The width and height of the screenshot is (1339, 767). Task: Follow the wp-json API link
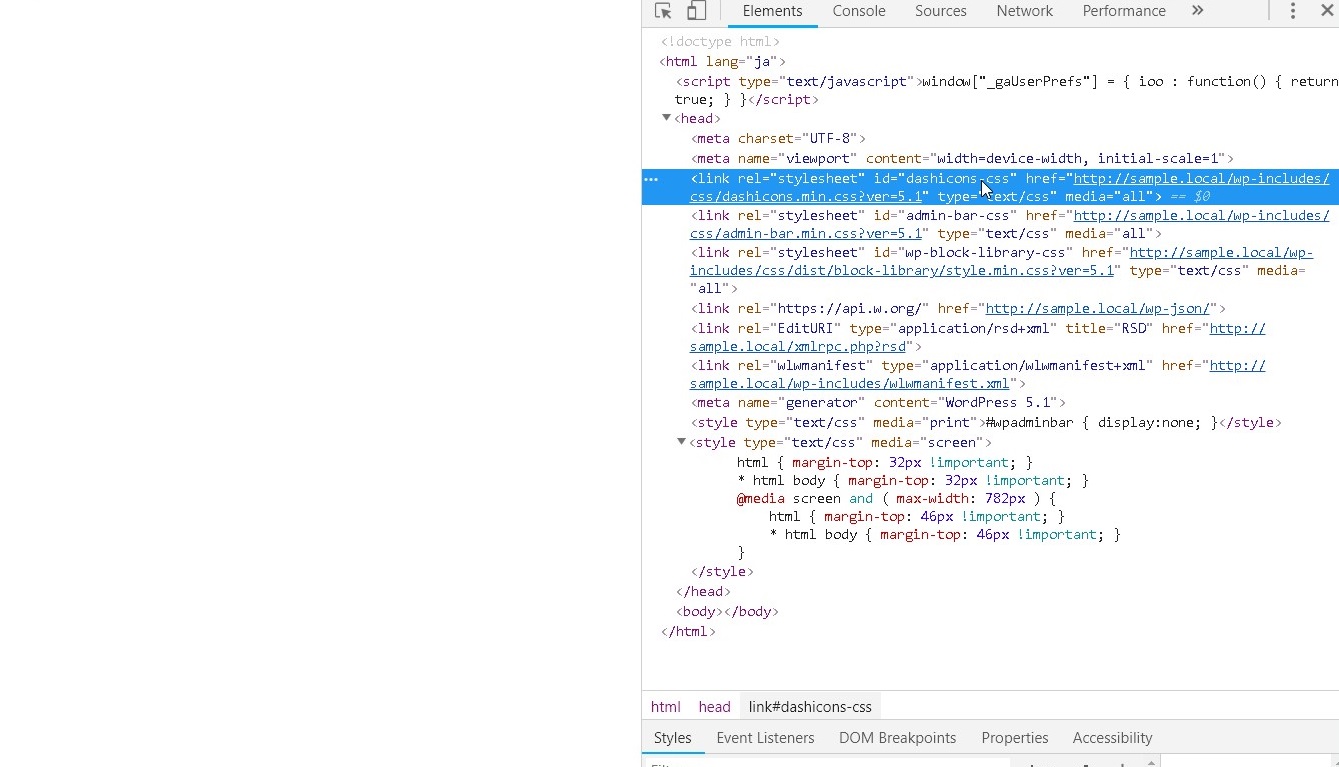click(1097, 308)
